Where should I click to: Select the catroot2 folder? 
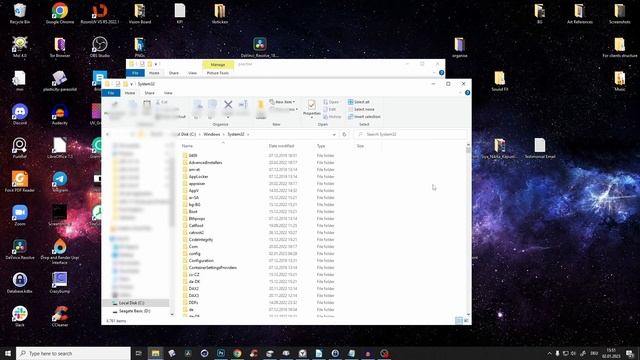196,233
